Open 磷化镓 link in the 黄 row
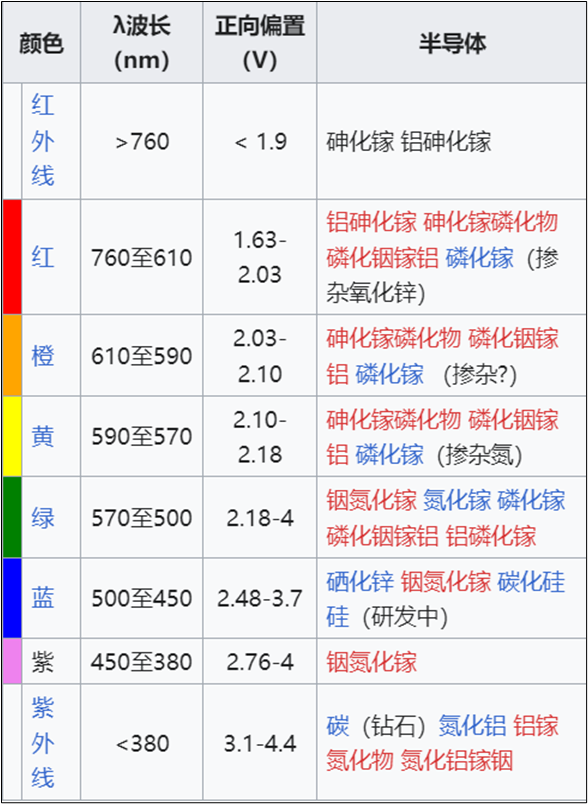This screenshot has height=804, width=588. pos(390,455)
